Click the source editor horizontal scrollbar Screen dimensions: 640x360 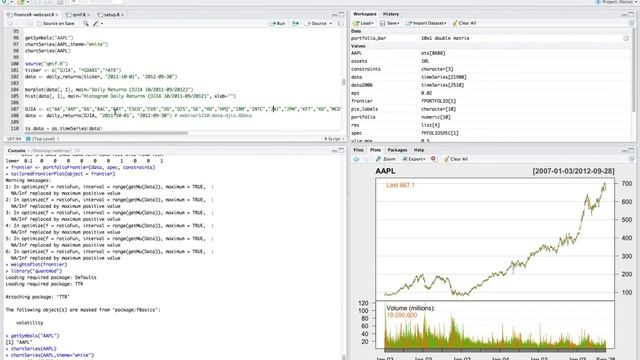[106, 133]
